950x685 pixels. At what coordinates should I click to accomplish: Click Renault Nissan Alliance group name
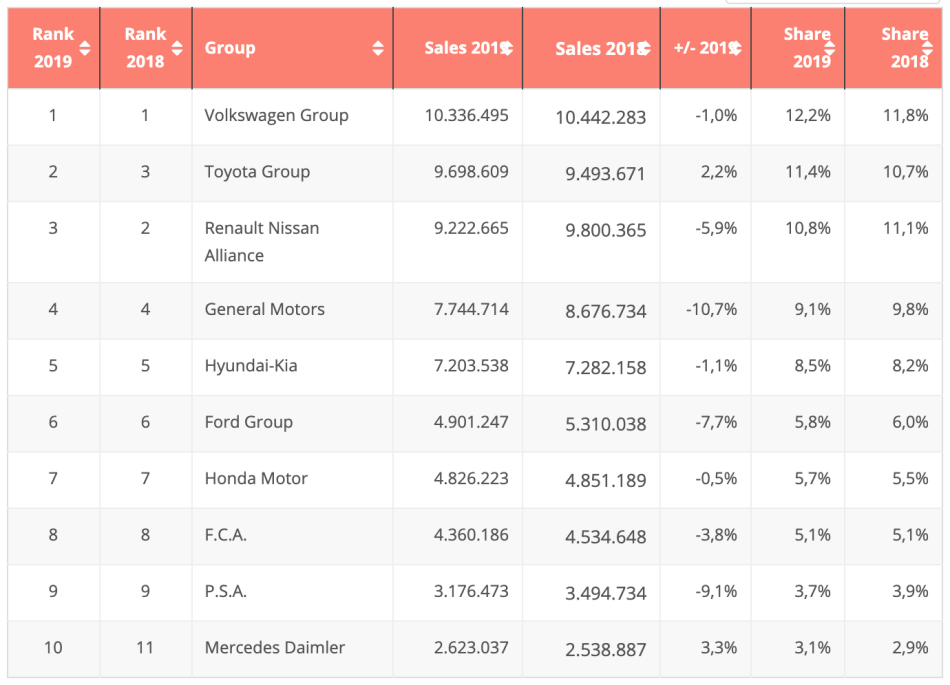tap(262, 242)
